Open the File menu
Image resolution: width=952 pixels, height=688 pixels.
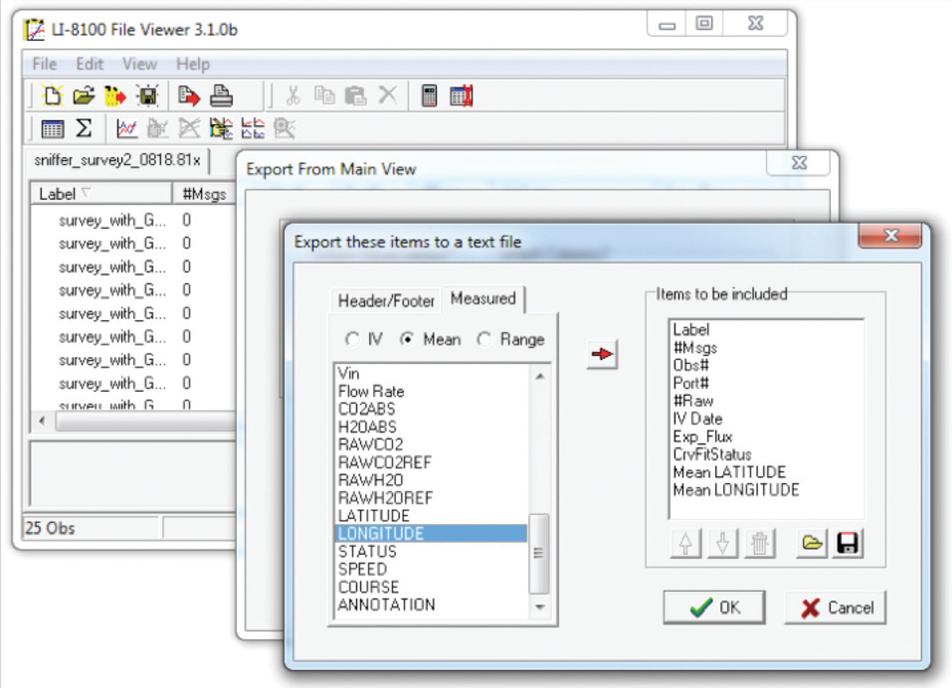44,64
